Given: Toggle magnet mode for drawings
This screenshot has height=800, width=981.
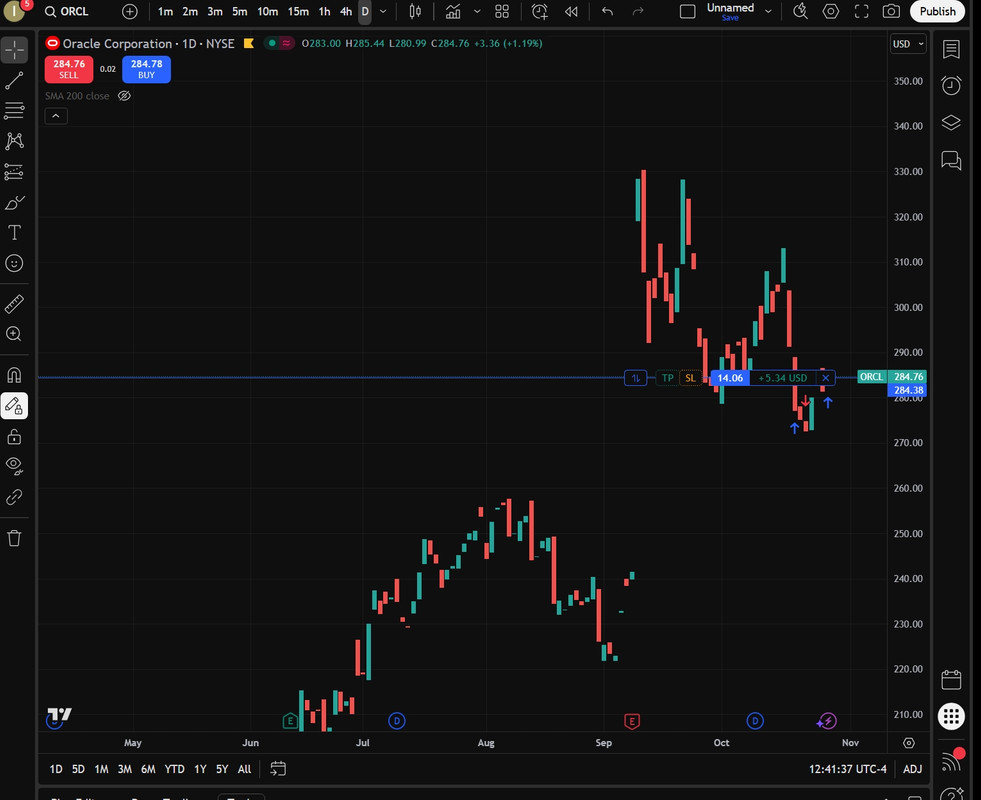Looking at the screenshot, I should [14, 375].
